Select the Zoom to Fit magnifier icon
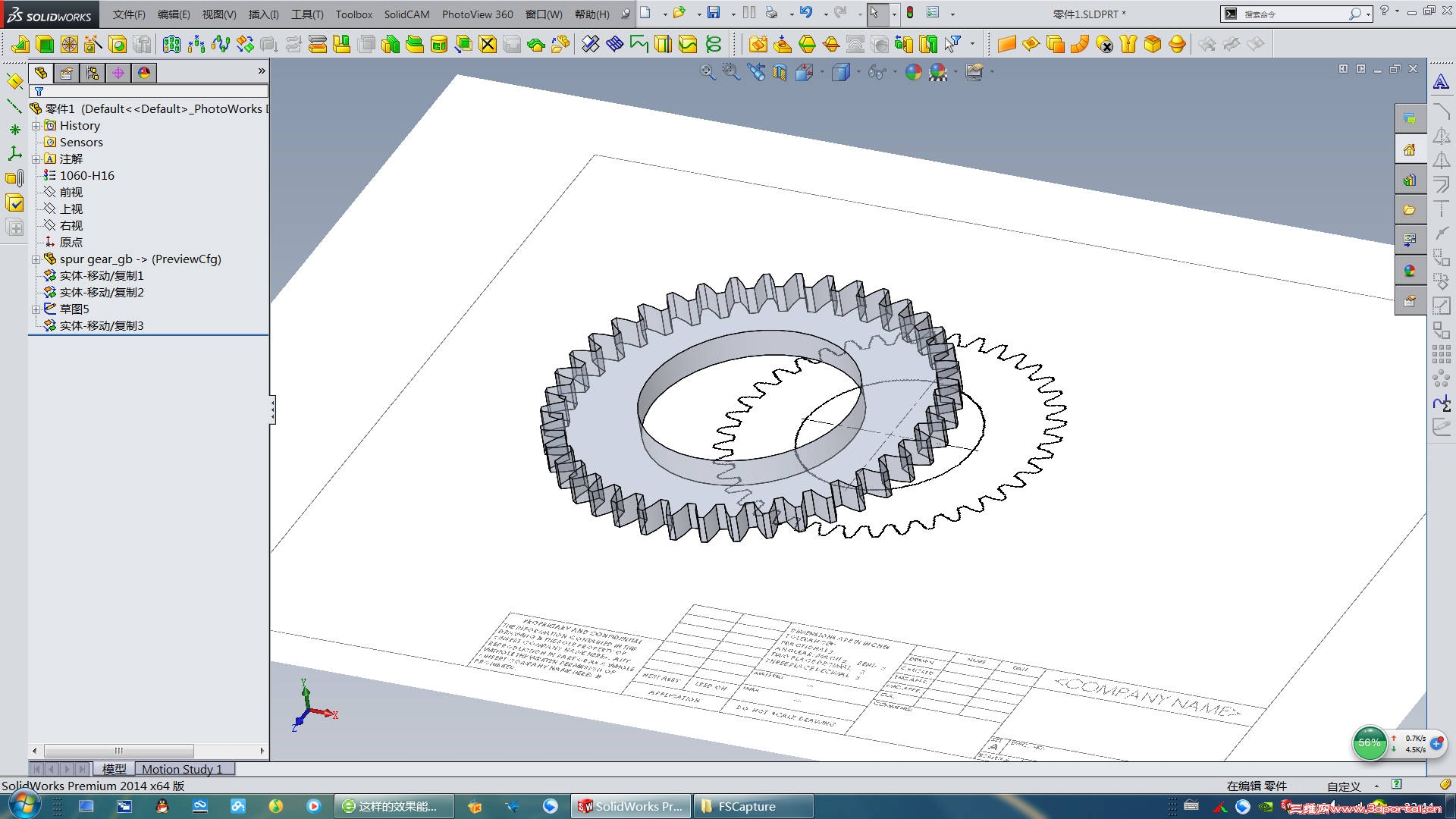The image size is (1456, 819). coord(708,72)
